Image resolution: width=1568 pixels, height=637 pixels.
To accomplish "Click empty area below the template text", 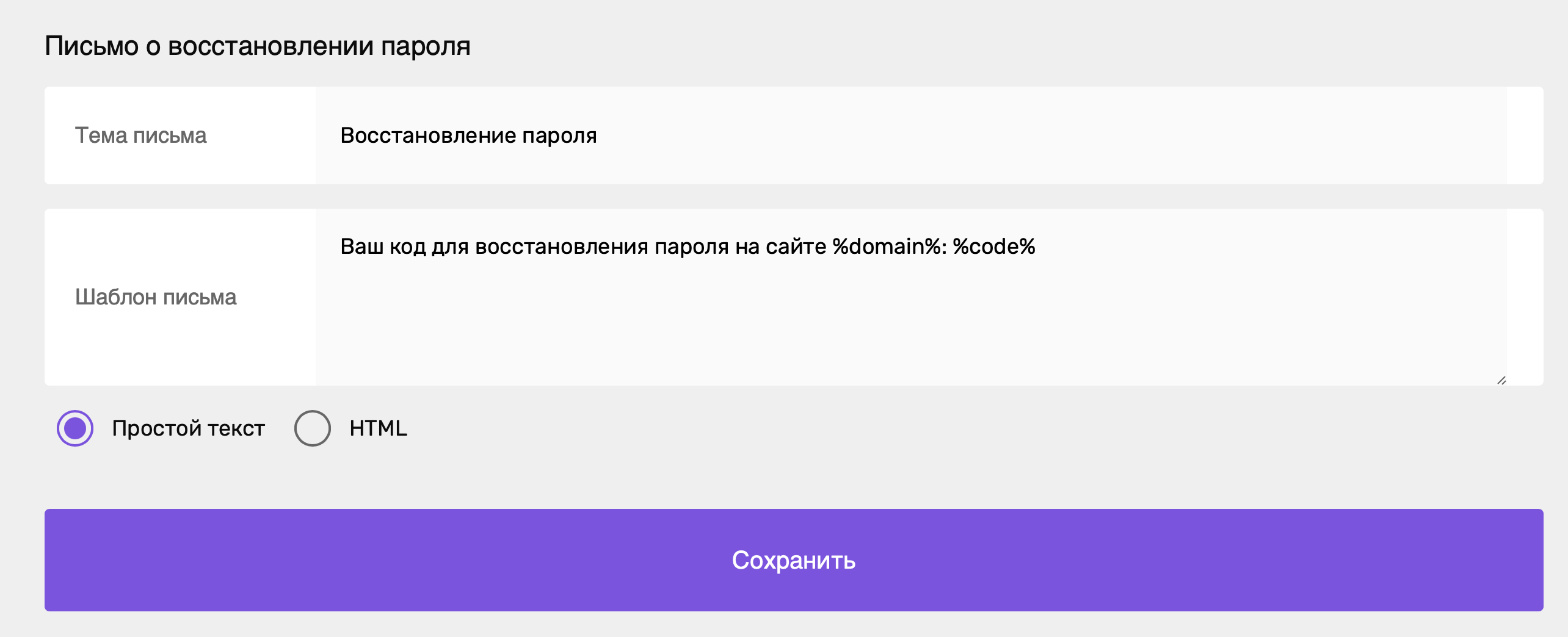I will click(911, 323).
